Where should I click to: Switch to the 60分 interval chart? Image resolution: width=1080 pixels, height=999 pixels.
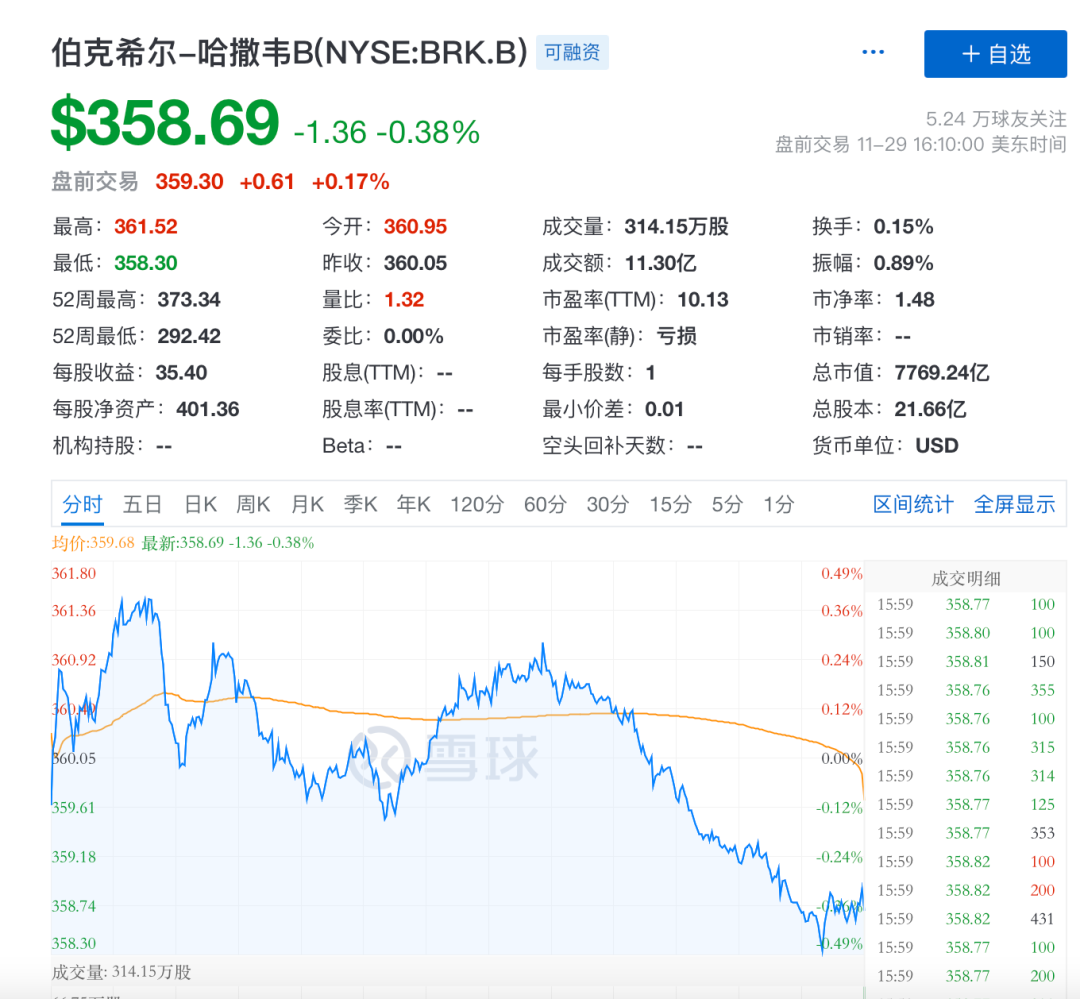pyautogui.click(x=544, y=505)
